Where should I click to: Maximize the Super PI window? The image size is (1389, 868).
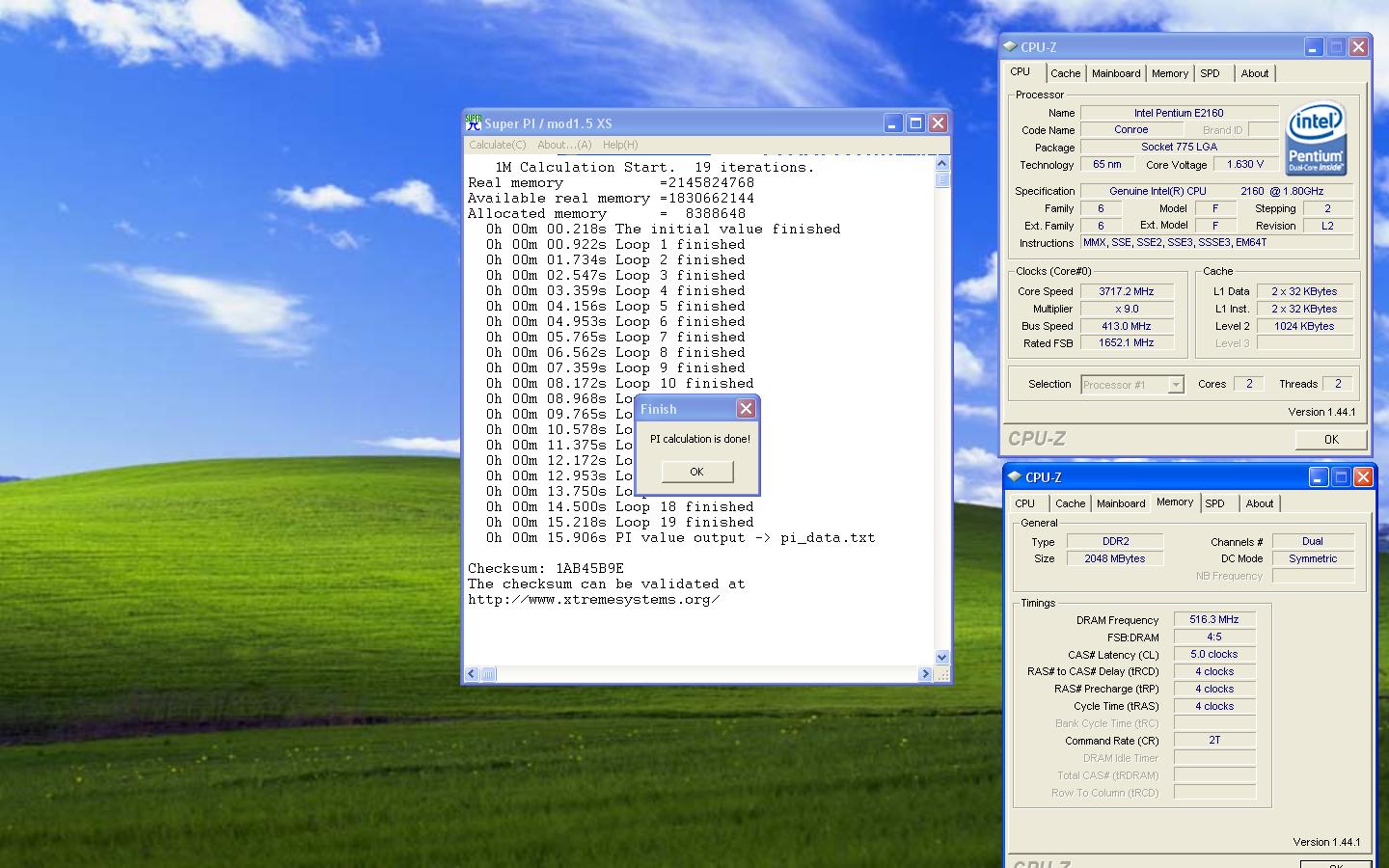coord(915,123)
